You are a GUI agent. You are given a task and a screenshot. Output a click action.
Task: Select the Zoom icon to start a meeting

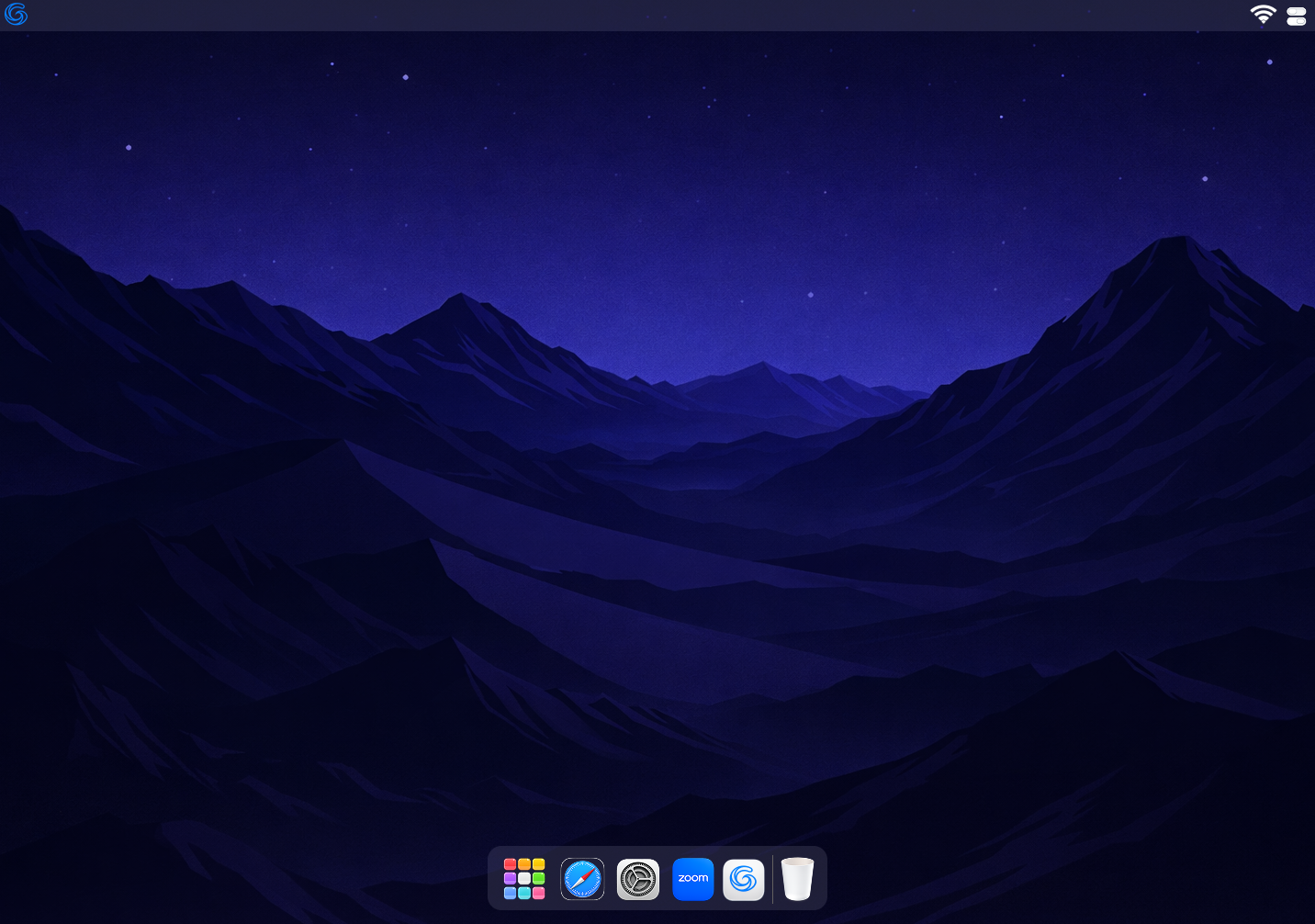692,879
